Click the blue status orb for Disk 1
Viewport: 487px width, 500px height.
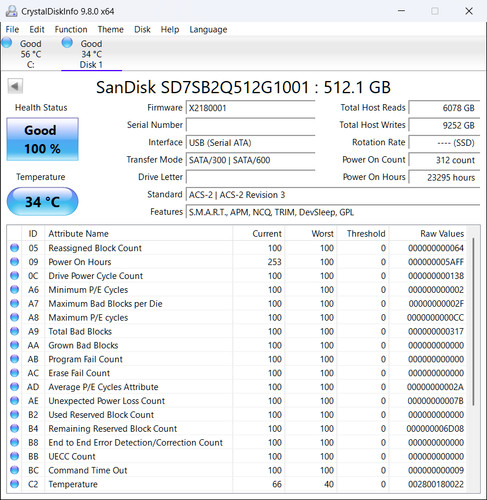67,43
